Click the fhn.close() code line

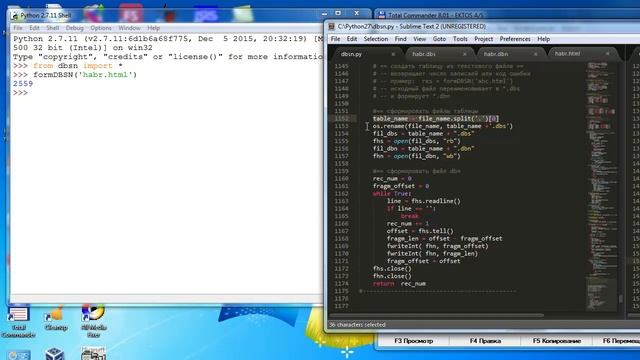point(392,276)
